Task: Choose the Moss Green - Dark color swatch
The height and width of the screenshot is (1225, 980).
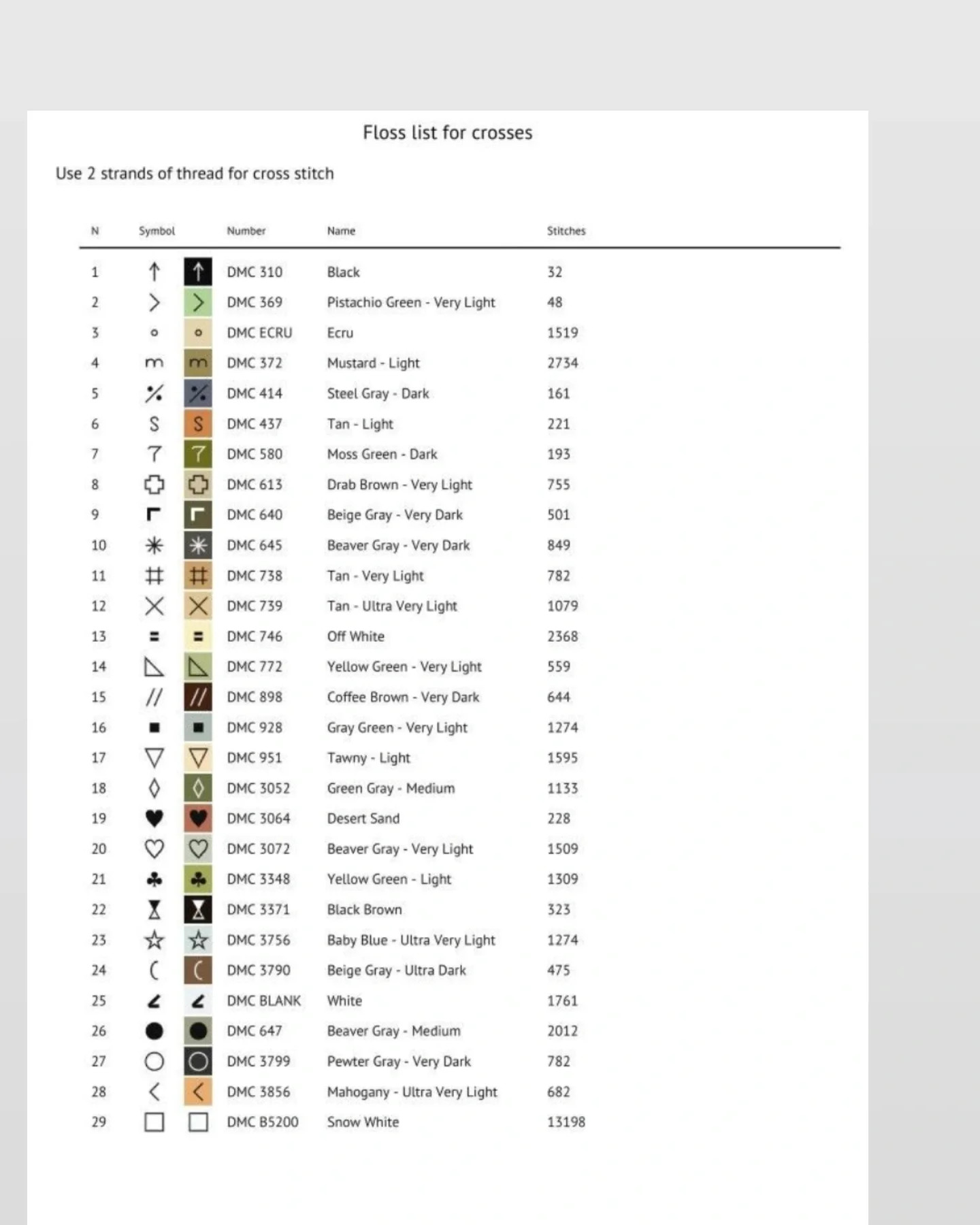Action: point(198,454)
